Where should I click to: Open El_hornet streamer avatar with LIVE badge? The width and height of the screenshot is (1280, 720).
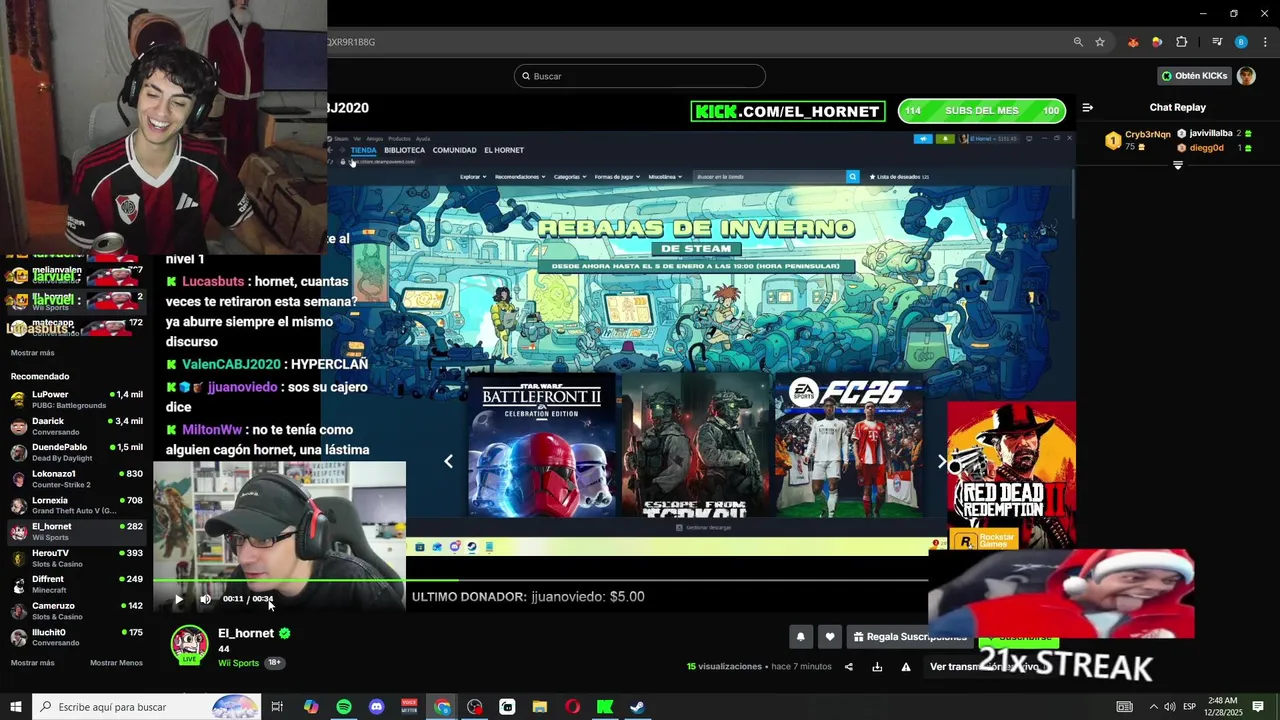[189, 645]
